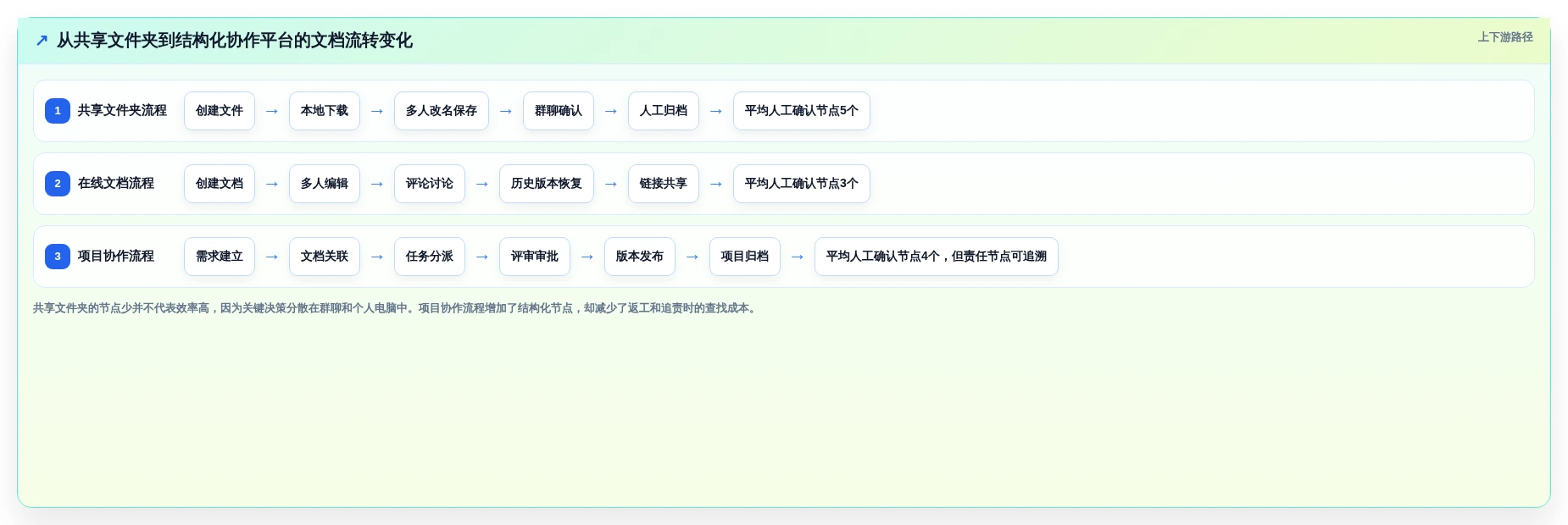Click the 本地下载 step chip
Image resolution: width=1568 pixels, height=525 pixels.
pyautogui.click(x=325, y=111)
